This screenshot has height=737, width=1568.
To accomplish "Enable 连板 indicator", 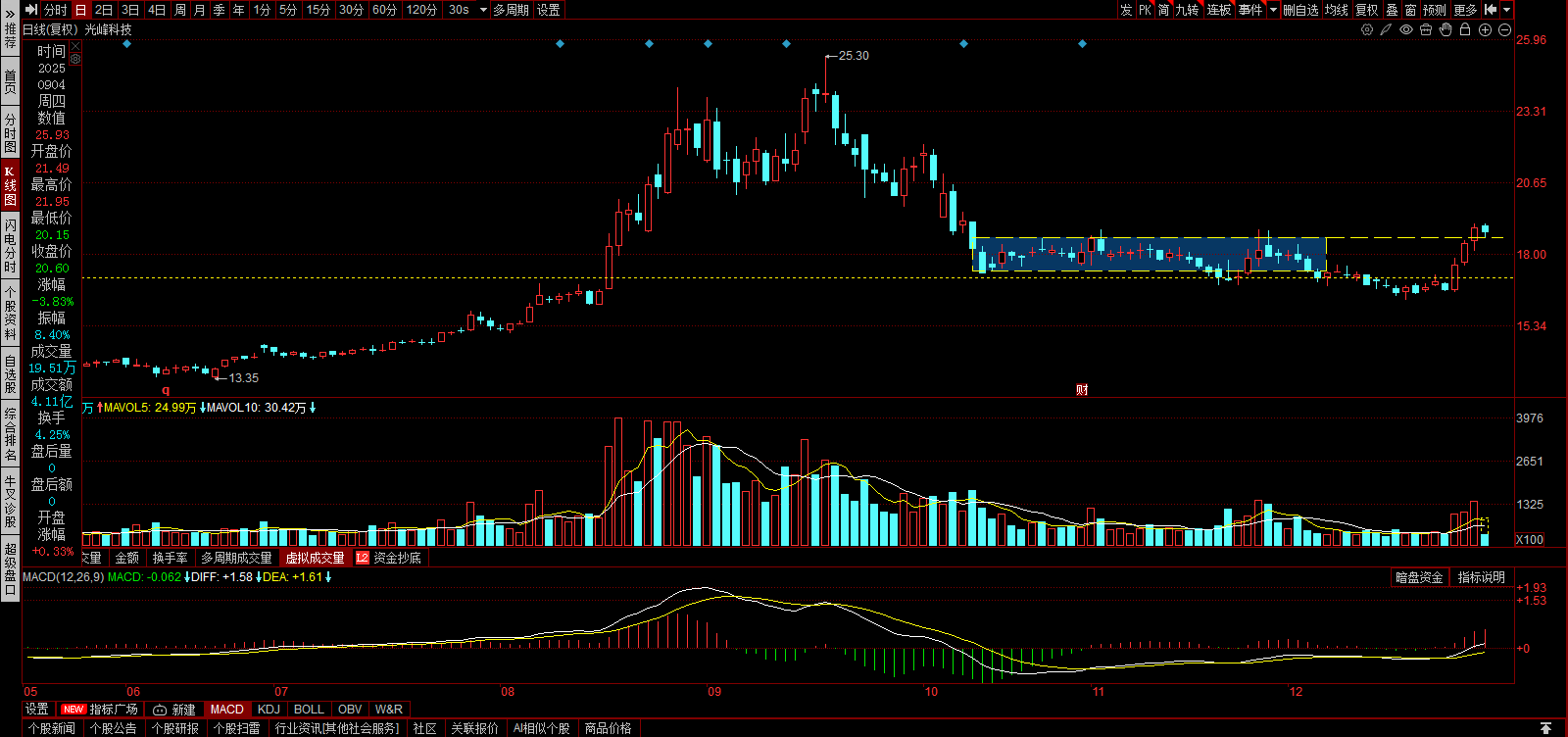I will pos(1219,10).
